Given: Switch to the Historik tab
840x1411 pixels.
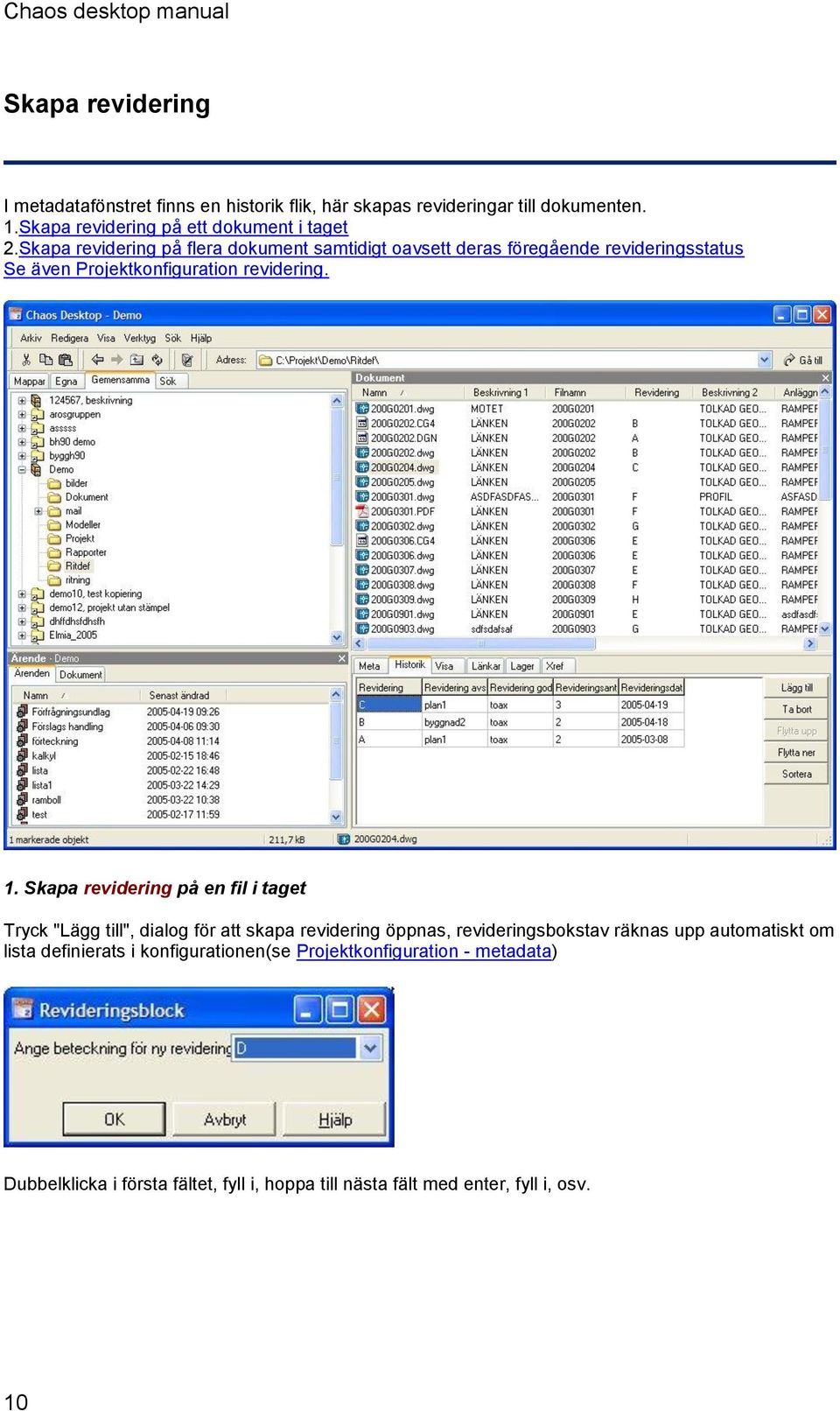Looking at the screenshot, I should [409, 665].
